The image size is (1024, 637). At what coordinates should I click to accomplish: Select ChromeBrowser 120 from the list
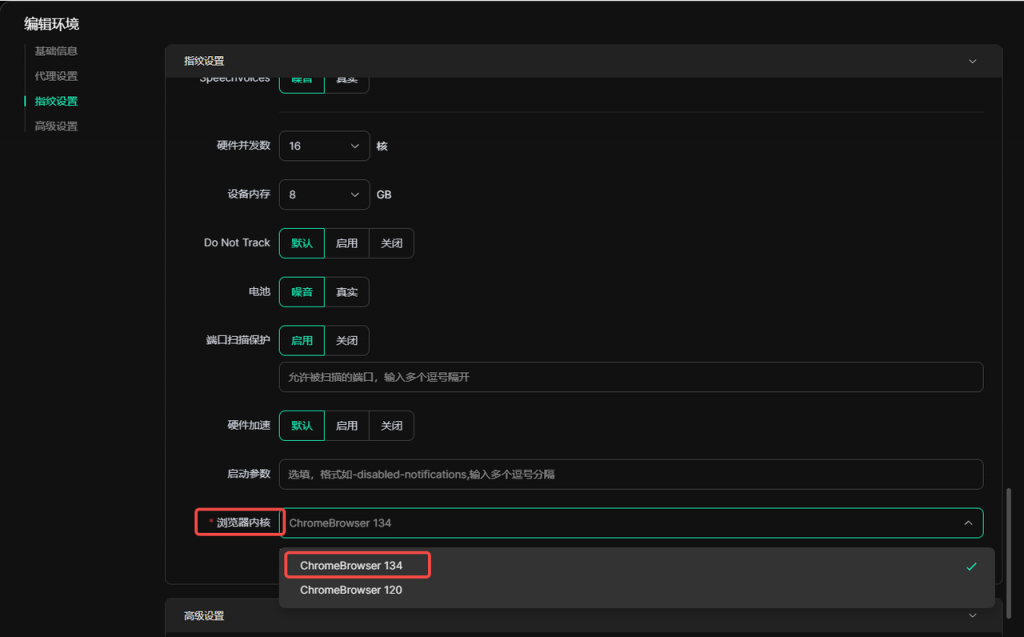pyautogui.click(x=351, y=590)
